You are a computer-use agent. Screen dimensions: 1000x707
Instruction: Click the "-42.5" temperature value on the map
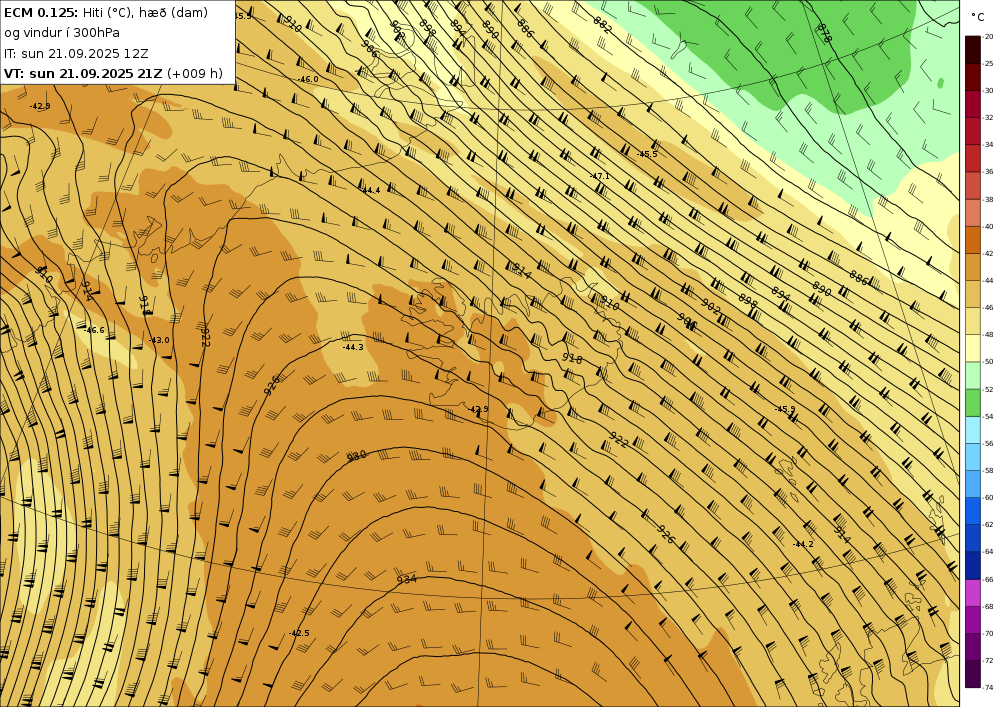point(298,633)
